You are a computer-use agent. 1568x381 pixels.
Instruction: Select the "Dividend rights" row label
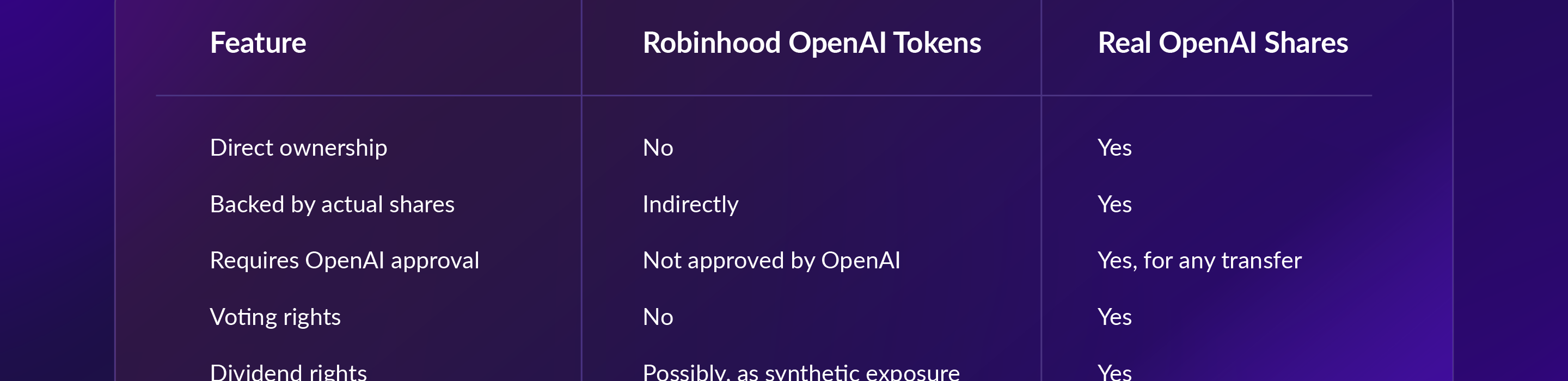[x=288, y=372]
